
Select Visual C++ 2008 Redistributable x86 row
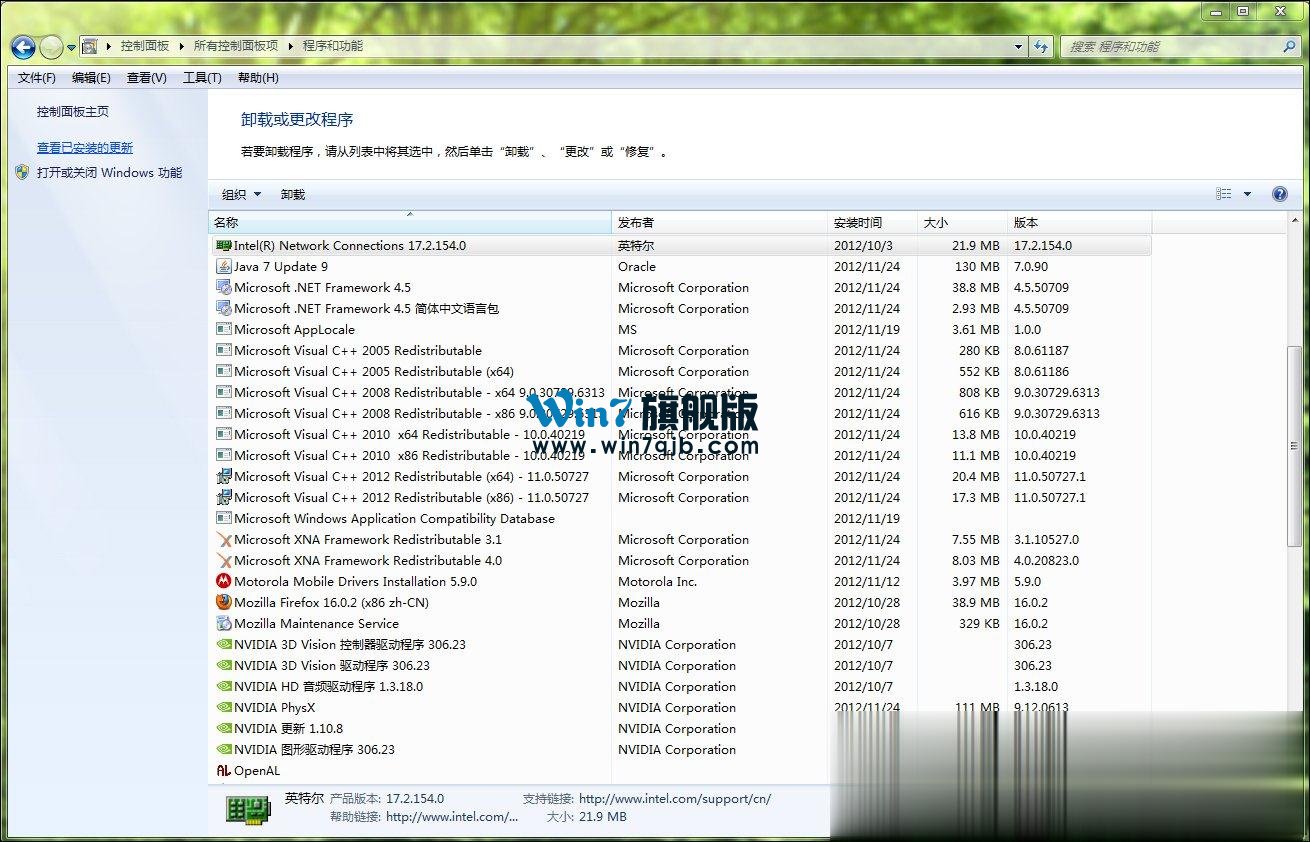pos(680,413)
